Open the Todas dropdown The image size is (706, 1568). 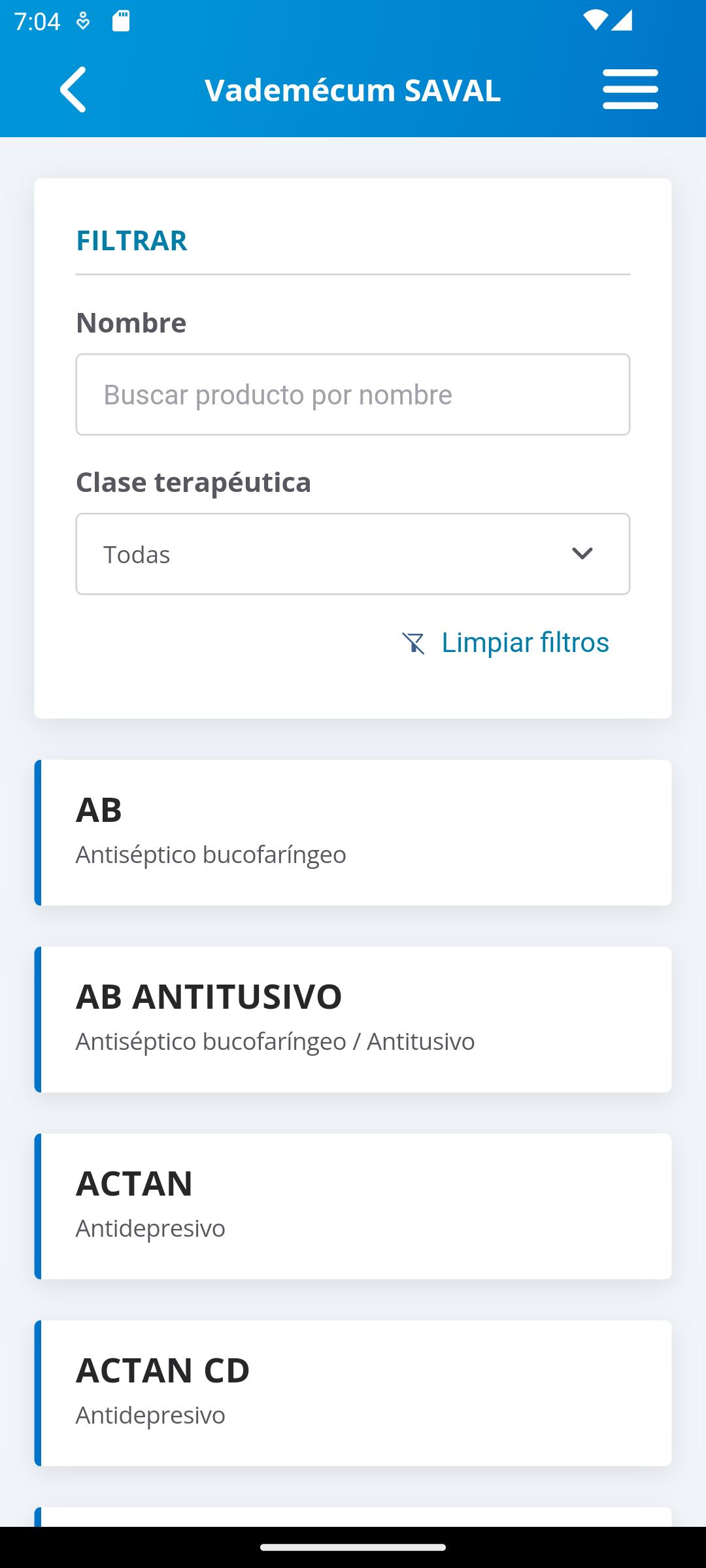pyautogui.click(x=353, y=554)
